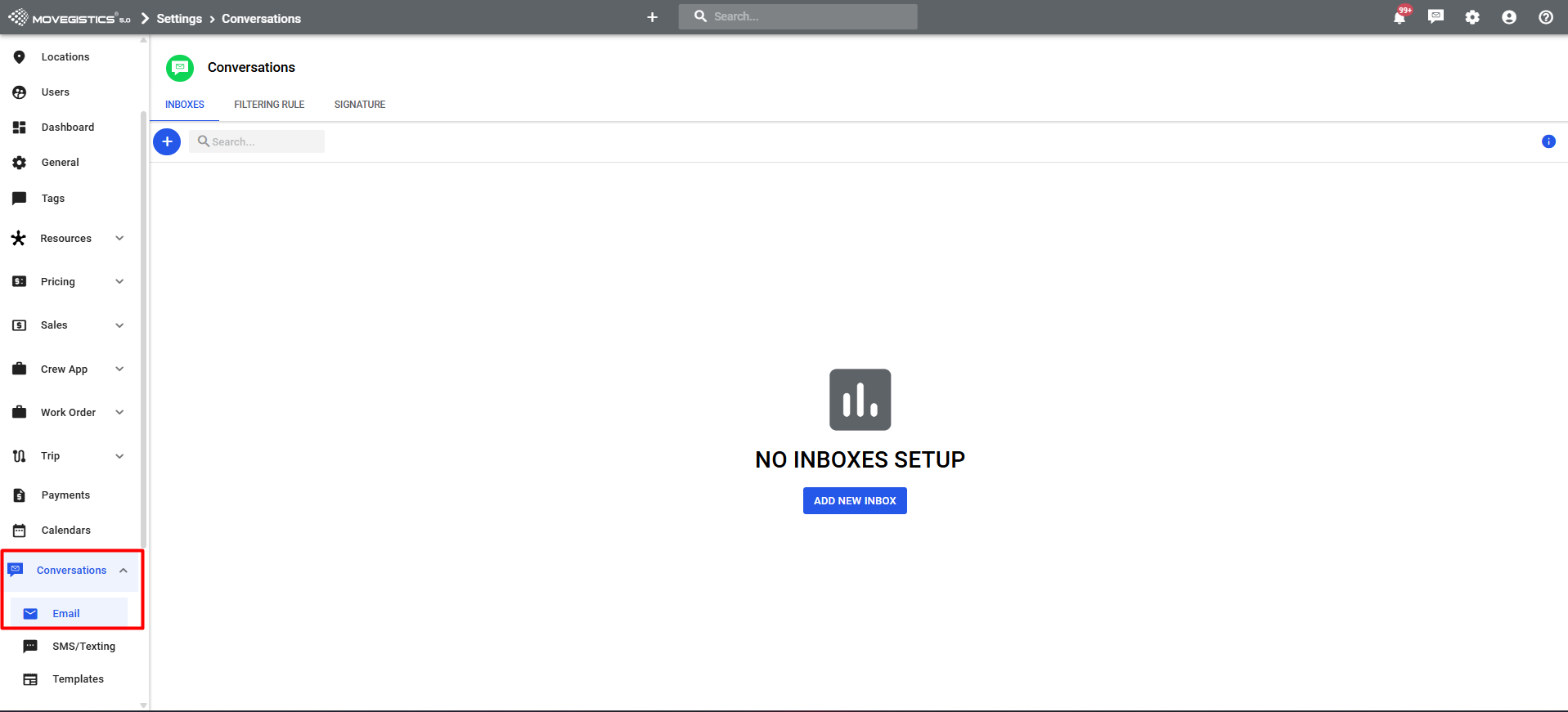The width and height of the screenshot is (1568, 712).
Task: Open the chat messages icon in header
Action: coord(1435,17)
